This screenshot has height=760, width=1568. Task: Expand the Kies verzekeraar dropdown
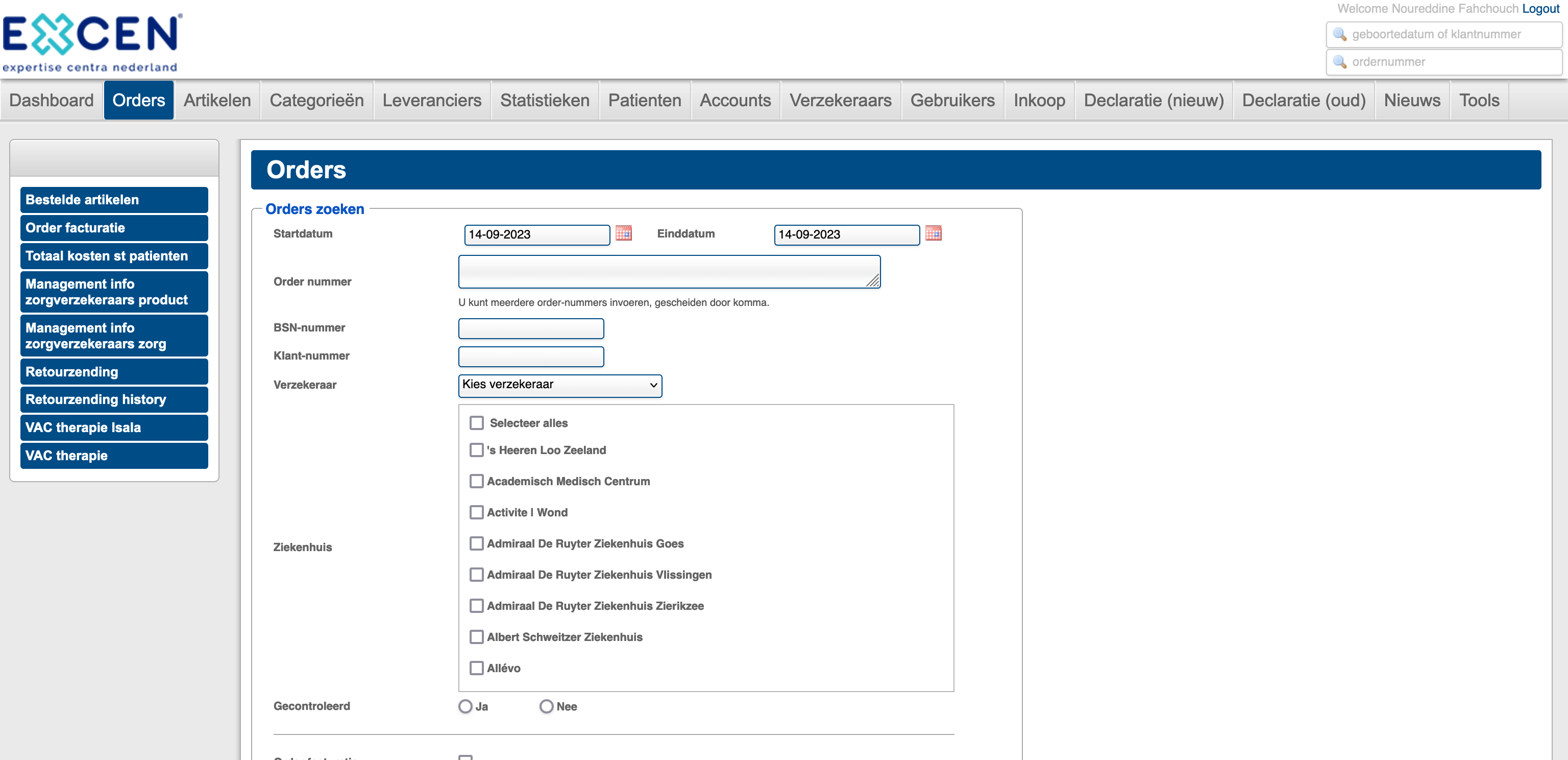pyautogui.click(x=559, y=385)
